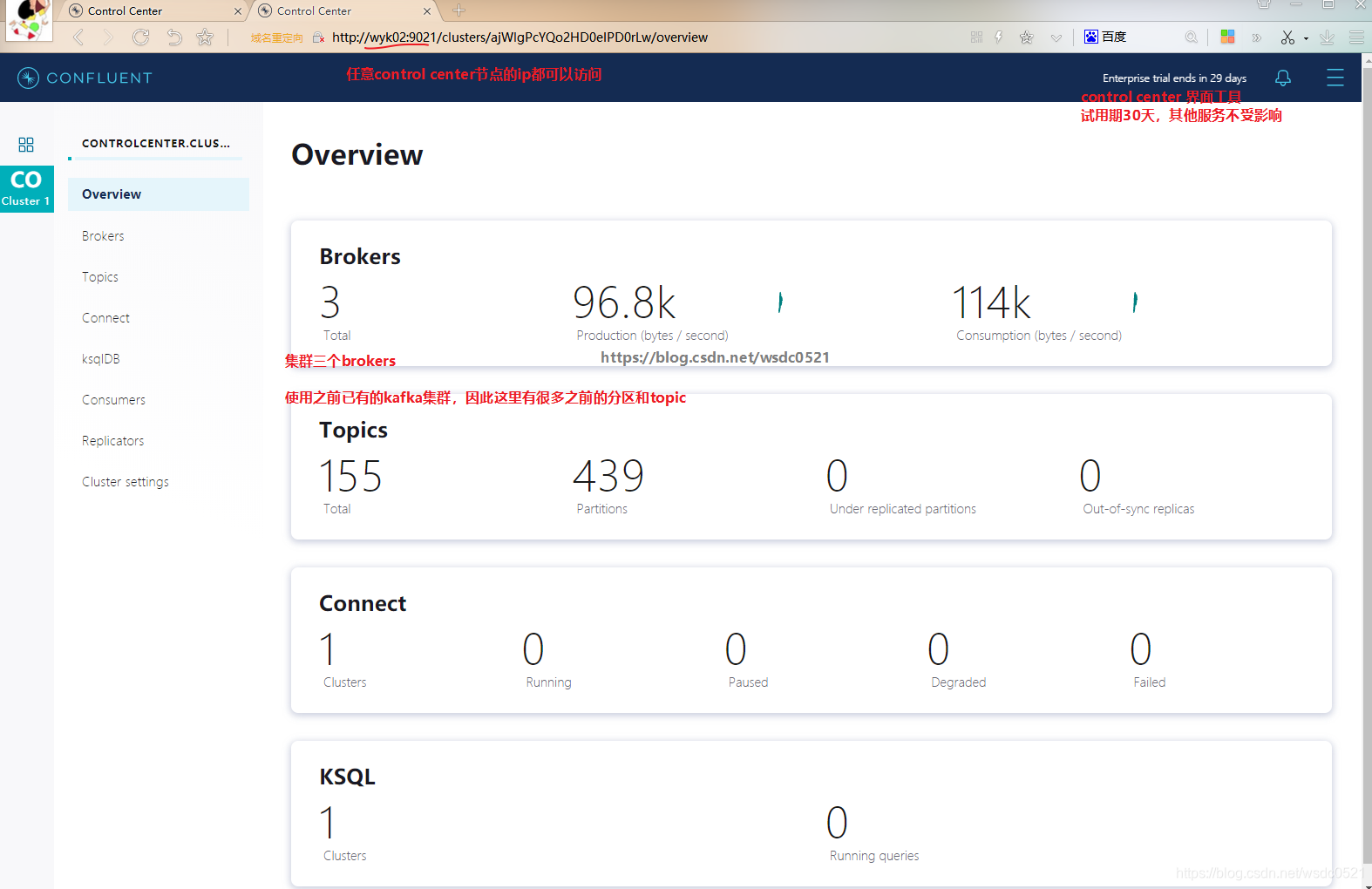Open the browser main menu icon
Screen dimensions: 1372x889
coord(1356,37)
